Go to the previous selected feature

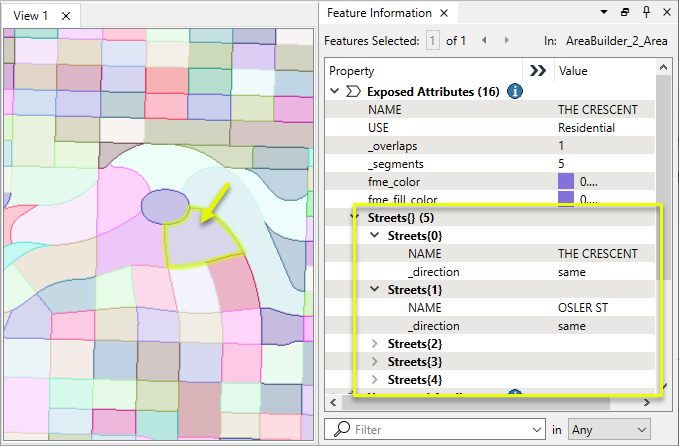point(484,41)
